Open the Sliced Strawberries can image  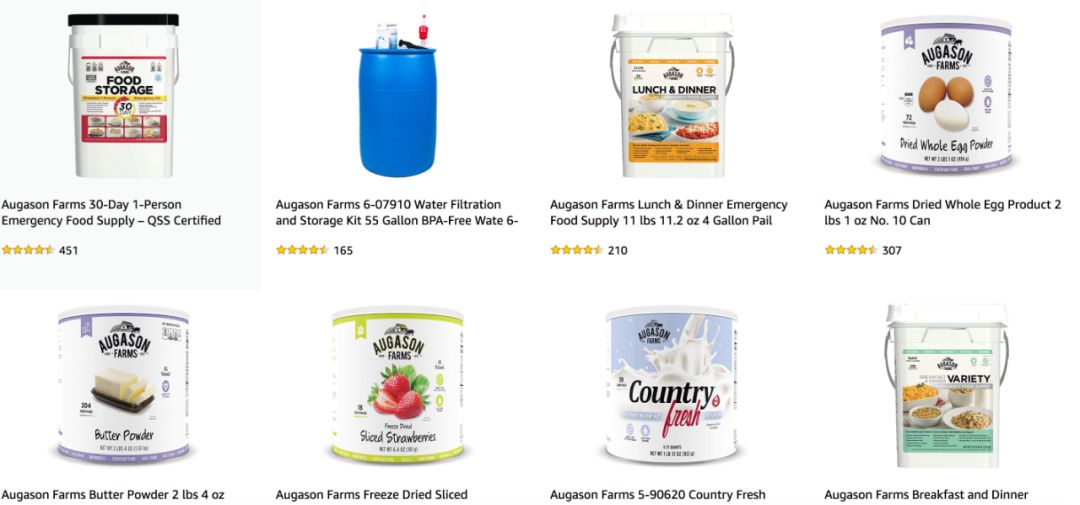tap(397, 386)
